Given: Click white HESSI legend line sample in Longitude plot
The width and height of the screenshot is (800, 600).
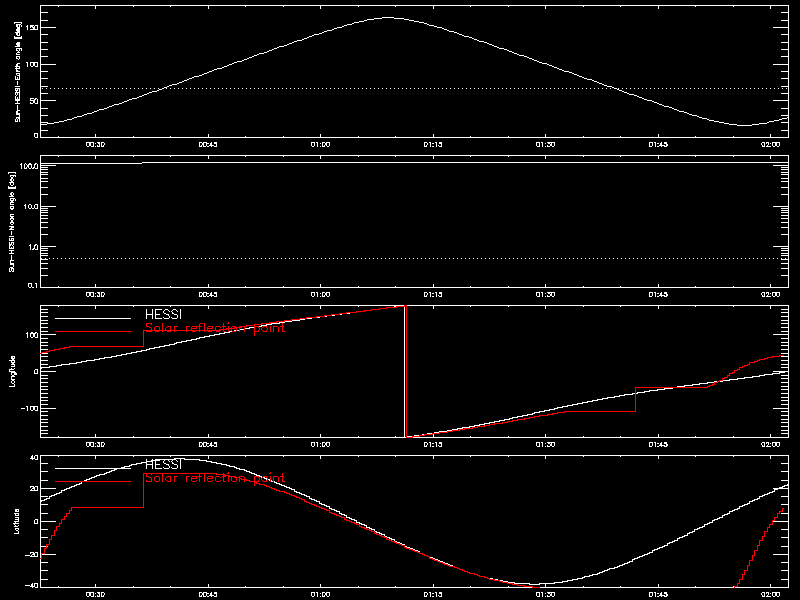Looking at the screenshot, I should tap(93, 318).
